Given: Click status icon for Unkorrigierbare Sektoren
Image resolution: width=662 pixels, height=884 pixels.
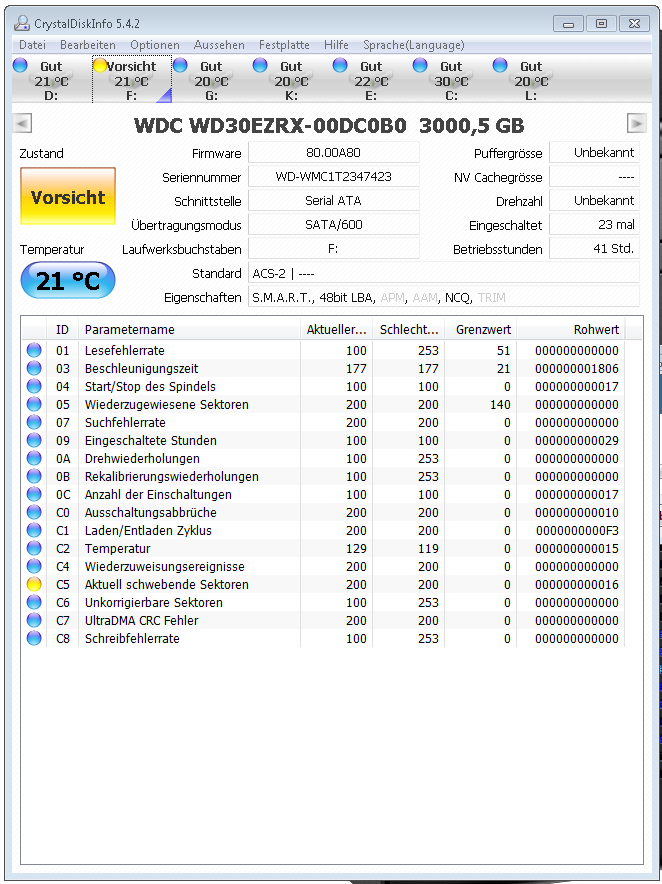Looking at the screenshot, I should pyautogui.click(x=34, y=603).
